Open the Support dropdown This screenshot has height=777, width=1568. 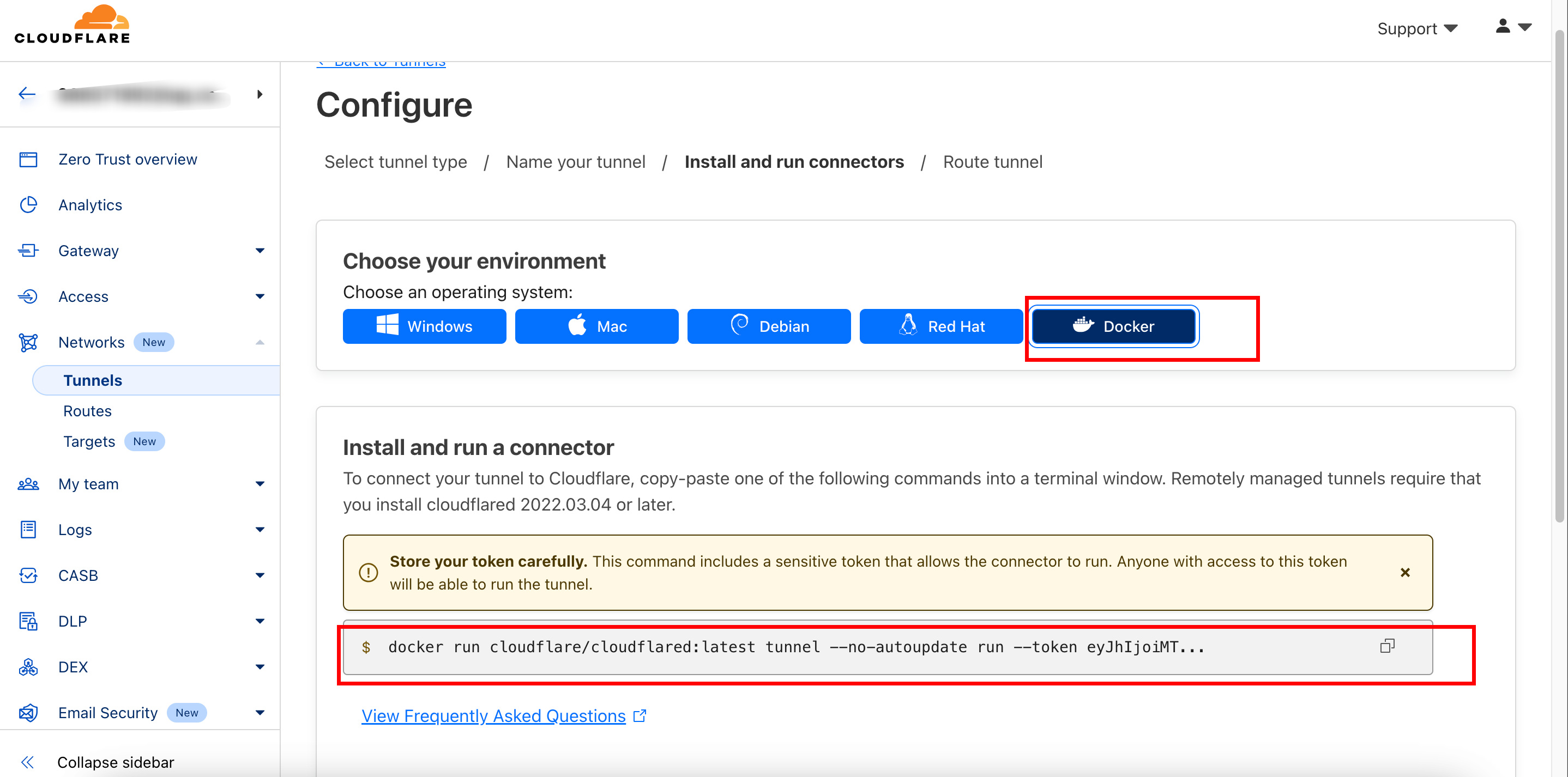click(1416, 28)
